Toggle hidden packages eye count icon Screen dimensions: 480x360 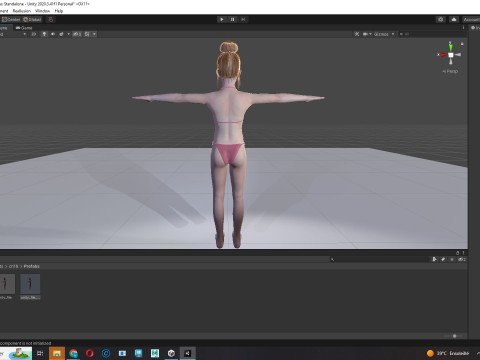(462, 259)
